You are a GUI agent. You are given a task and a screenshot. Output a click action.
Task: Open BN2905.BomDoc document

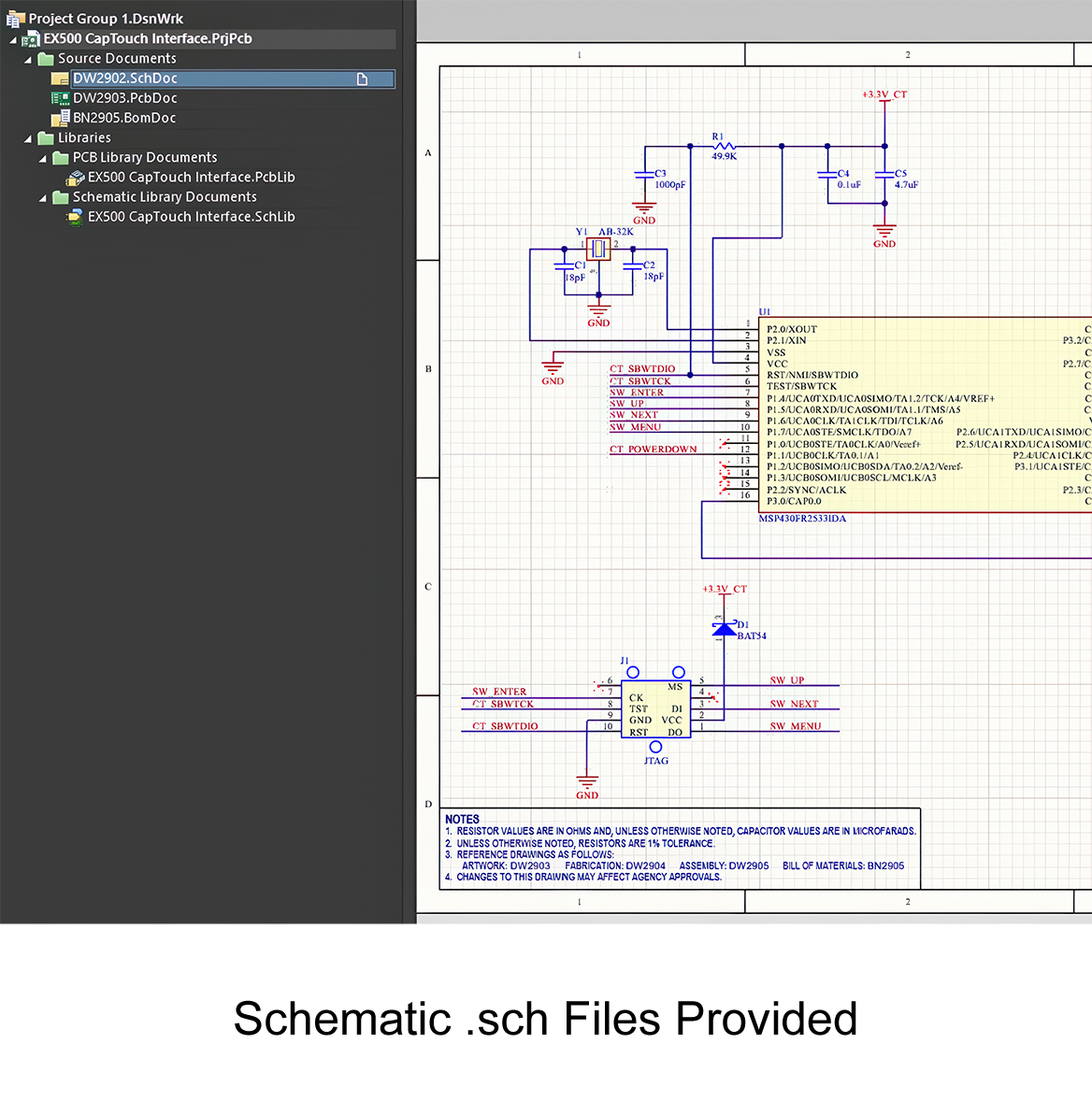pyautogui.click(x=124, y=118)
